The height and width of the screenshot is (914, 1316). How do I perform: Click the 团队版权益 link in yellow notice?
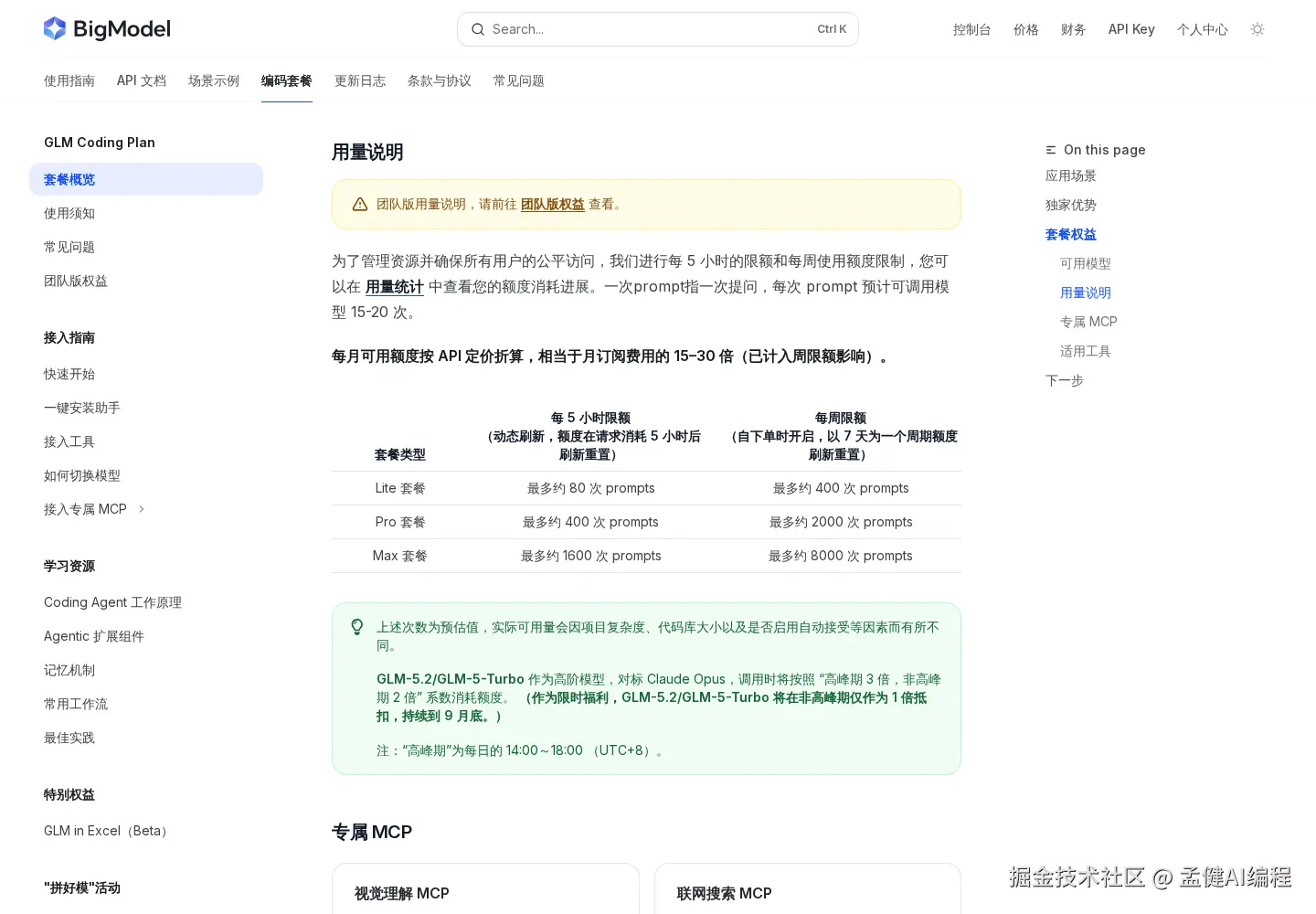pyautogui.click(x=553, y=205)
